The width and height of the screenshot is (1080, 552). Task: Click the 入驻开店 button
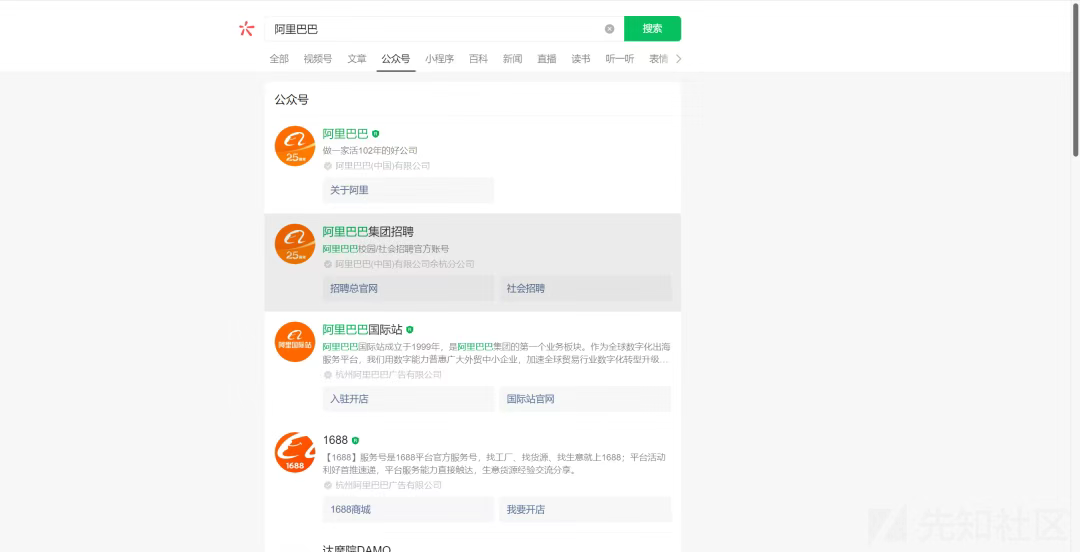(408, 399)
